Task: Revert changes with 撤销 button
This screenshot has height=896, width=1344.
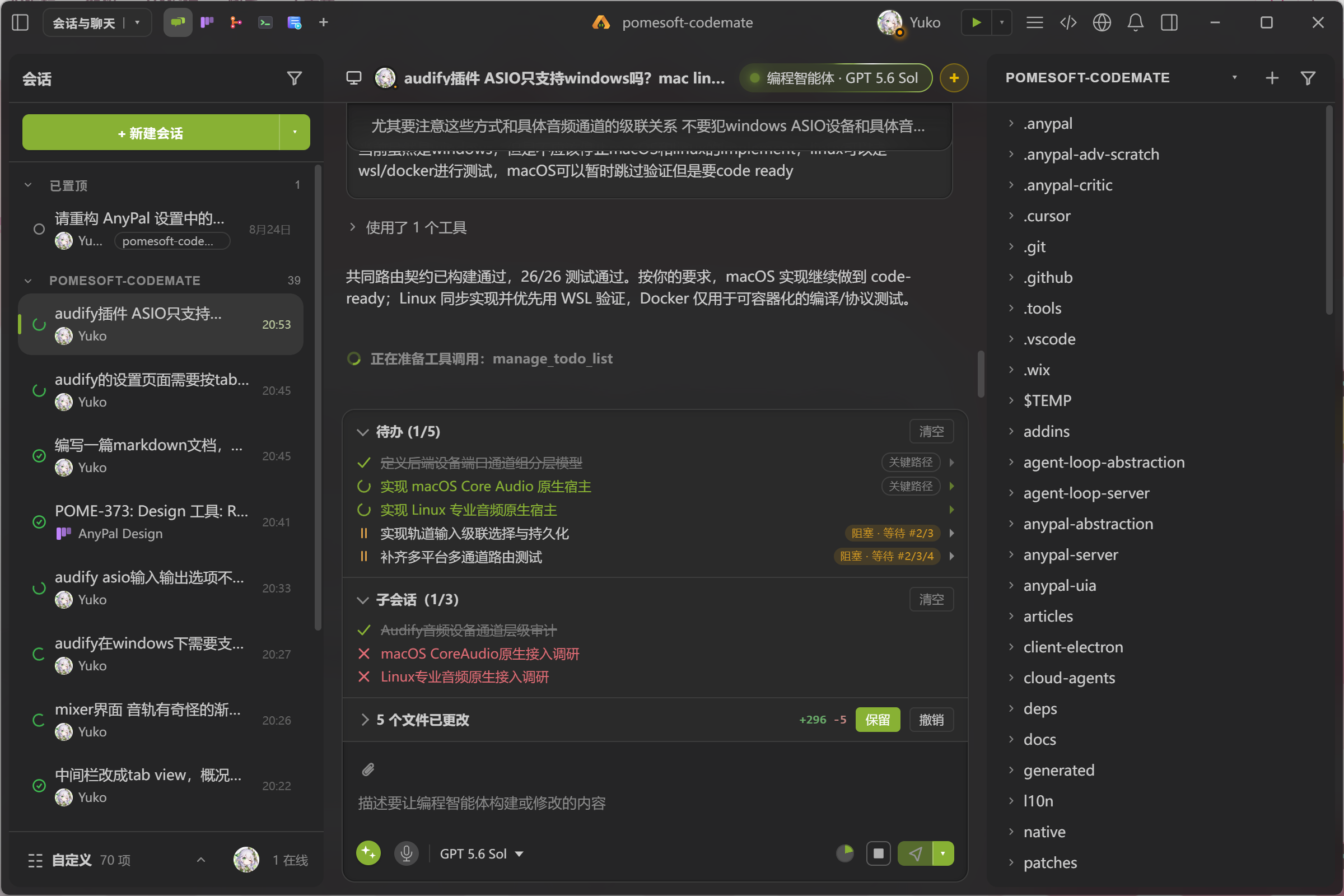Action: coord(931,720)
